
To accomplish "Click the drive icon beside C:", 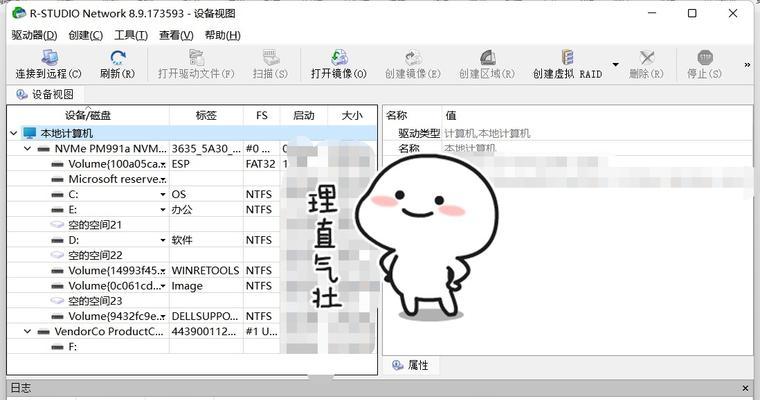I will [x=57, y=194].
